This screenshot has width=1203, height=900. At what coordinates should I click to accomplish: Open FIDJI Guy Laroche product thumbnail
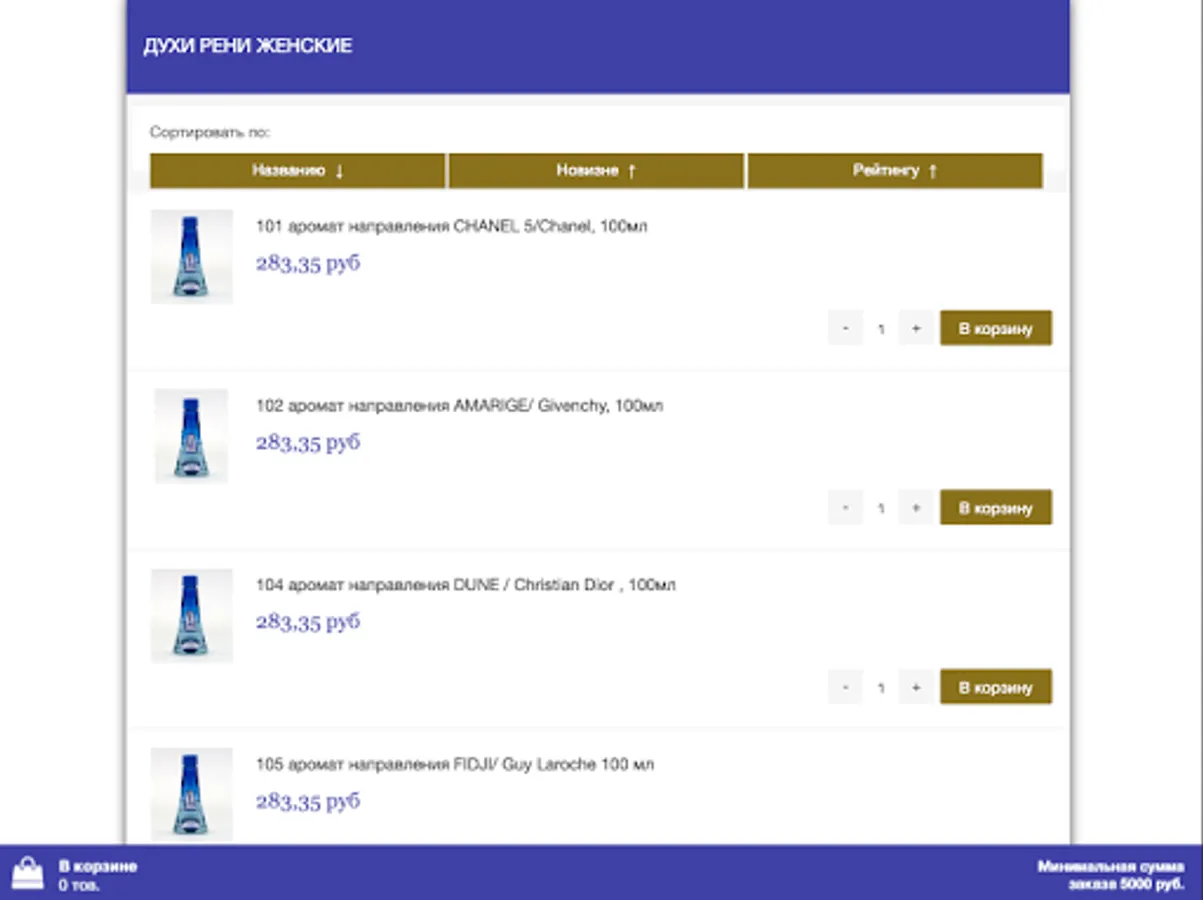click(192, 794)
